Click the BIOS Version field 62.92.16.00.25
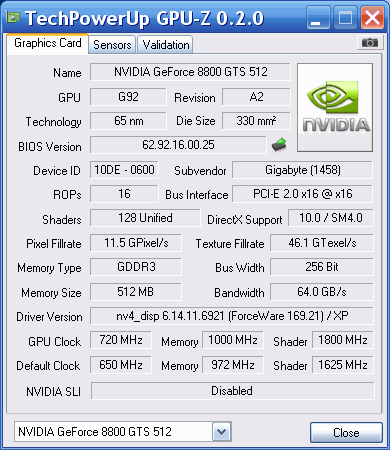This screenshot has height=450, width=390. pyautogui.click(x=178, y=145)
